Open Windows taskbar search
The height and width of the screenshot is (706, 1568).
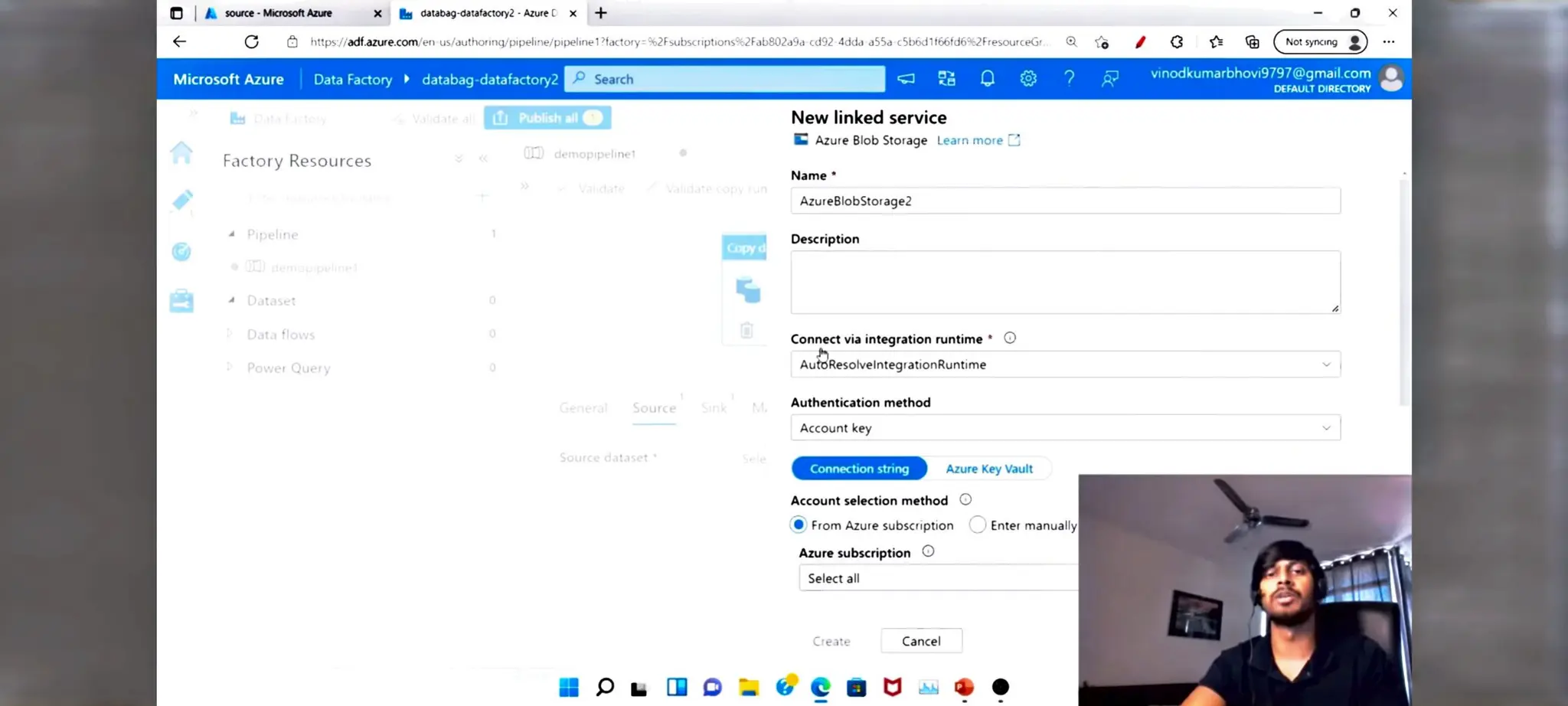[605, 687]
